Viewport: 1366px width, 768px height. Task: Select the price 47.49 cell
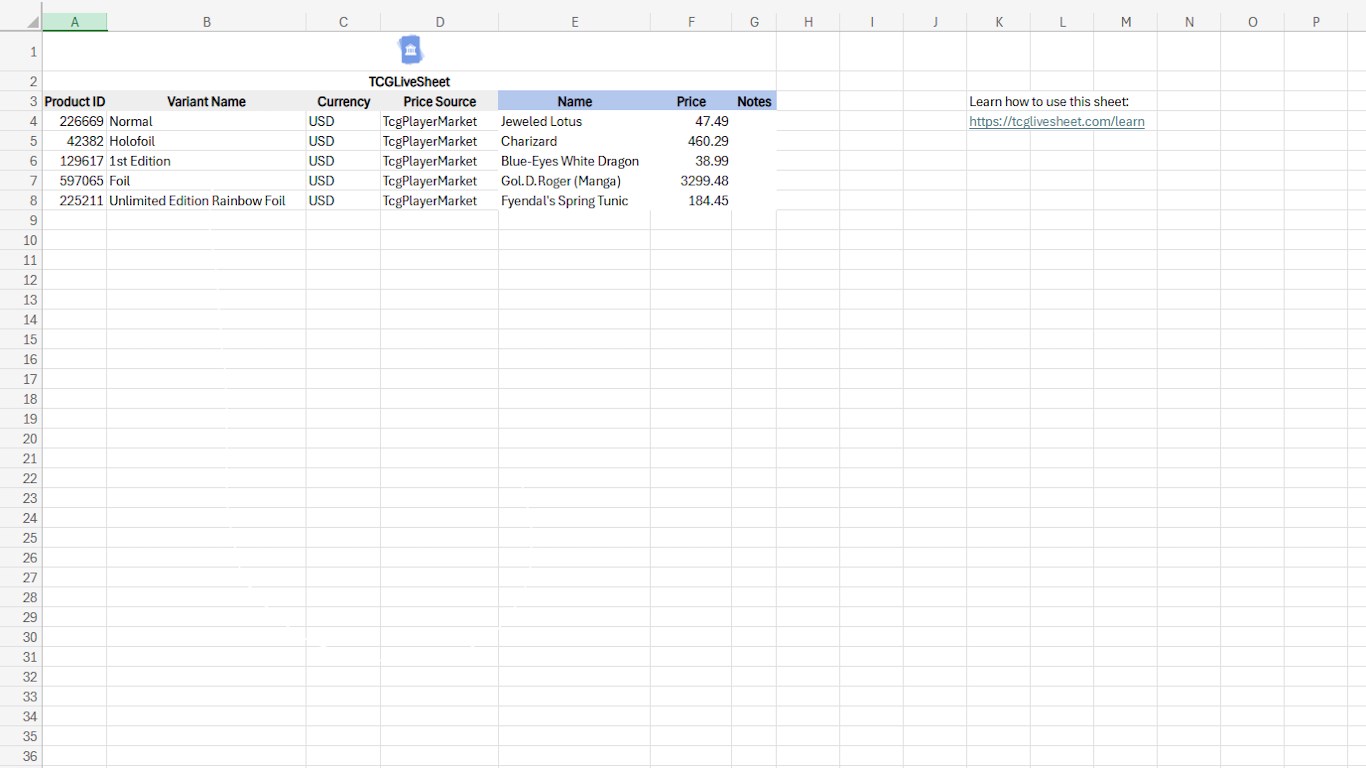pos(691,121)
